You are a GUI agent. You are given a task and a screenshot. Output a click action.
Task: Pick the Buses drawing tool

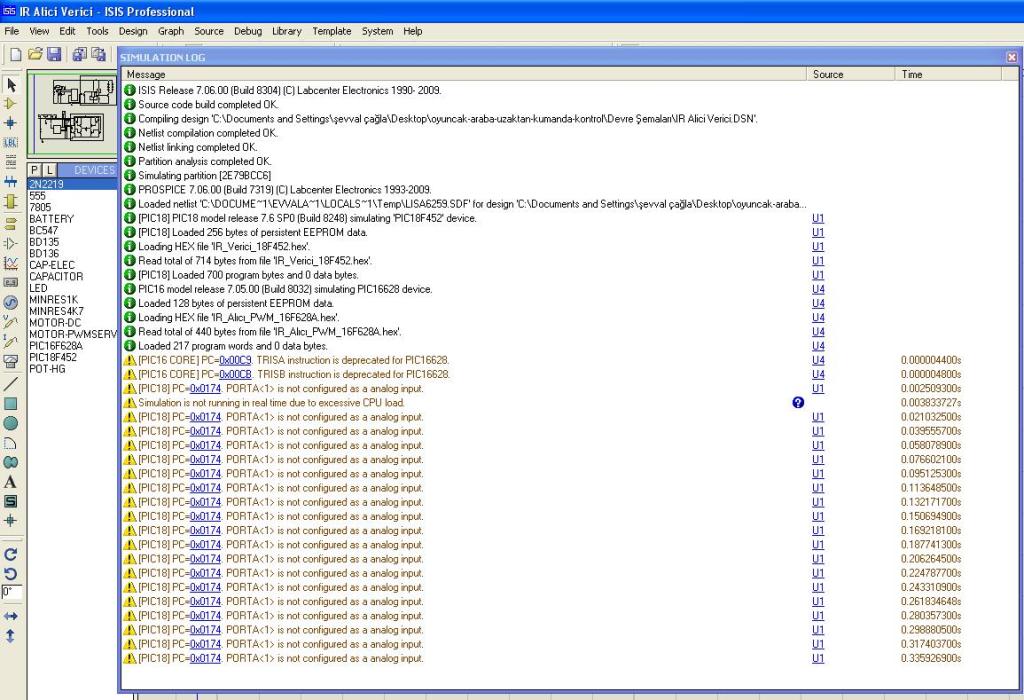(10, 181)
